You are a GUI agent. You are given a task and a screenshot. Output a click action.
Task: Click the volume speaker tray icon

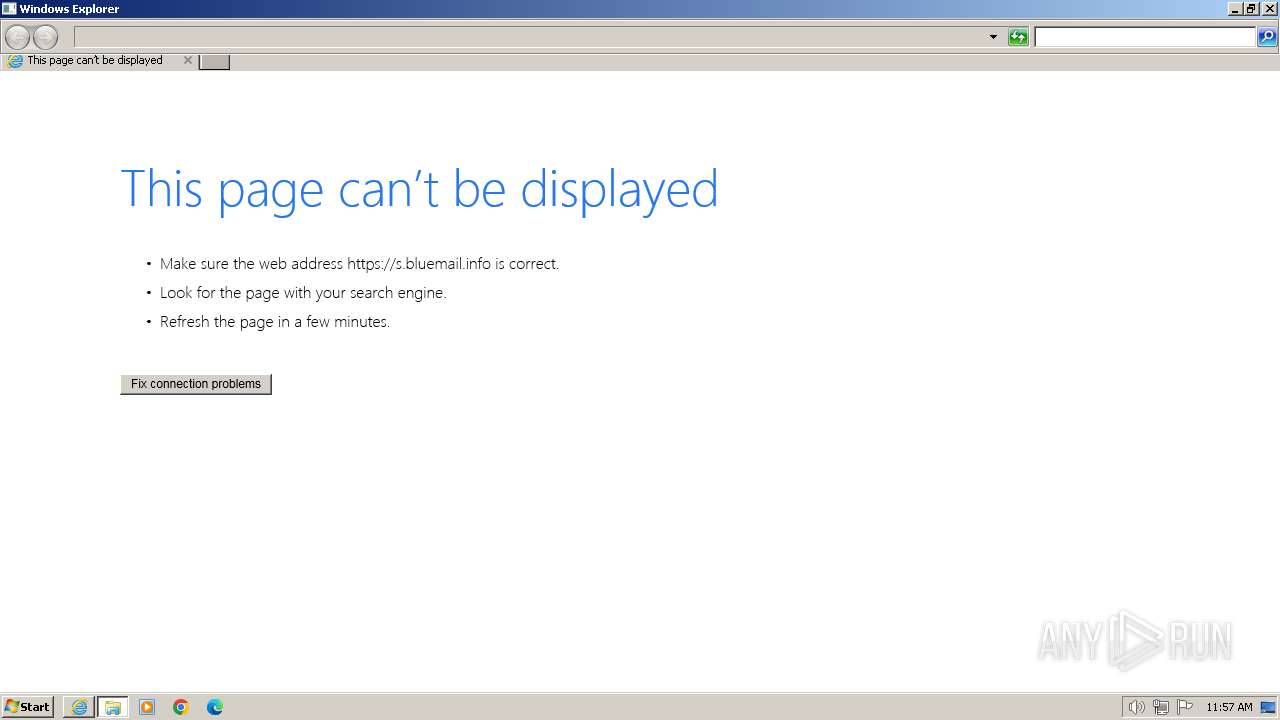[1136, 707]
